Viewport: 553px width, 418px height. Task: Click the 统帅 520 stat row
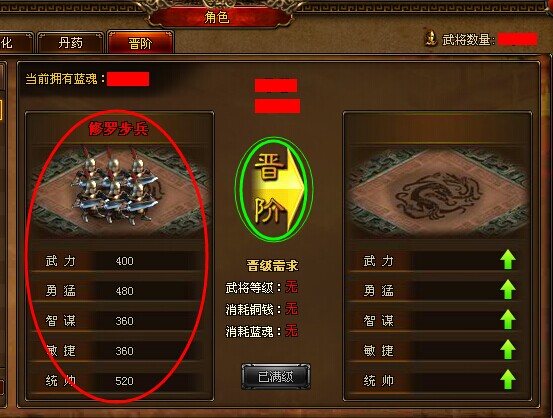coord(118,381)
